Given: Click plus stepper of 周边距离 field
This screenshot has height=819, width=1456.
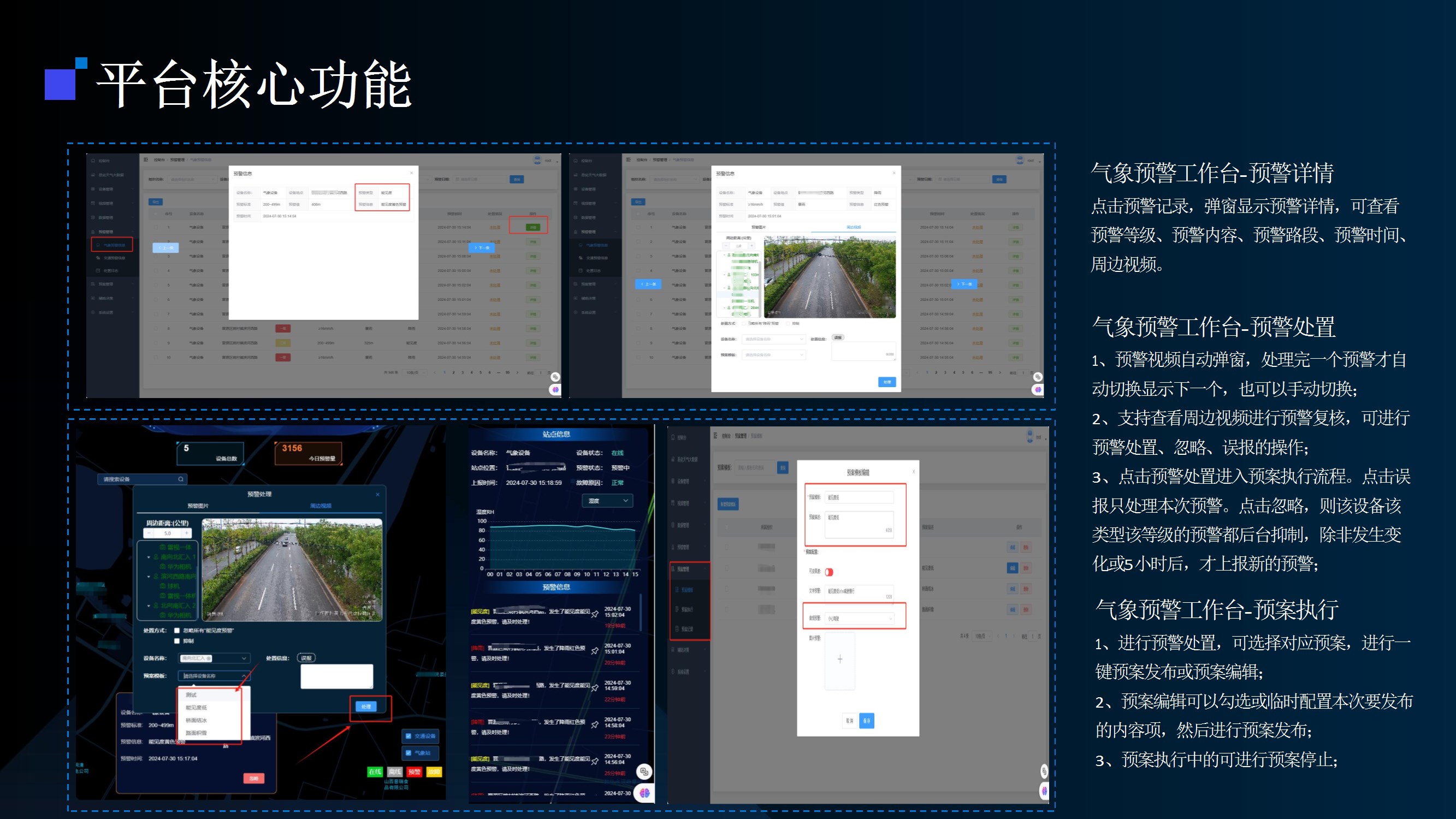Looking at the screenshot, I should 187,533.
